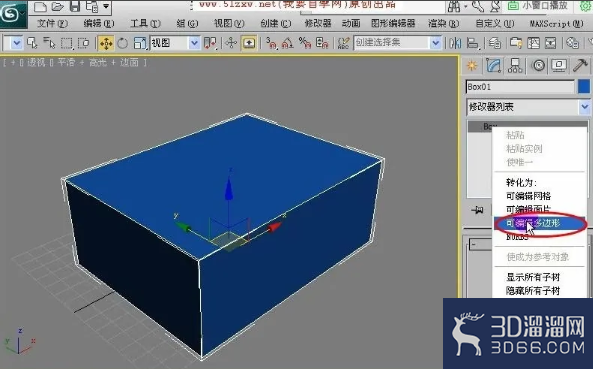Open the 图形编辑器 menu

pyautogui.click(x=393, y=23)
